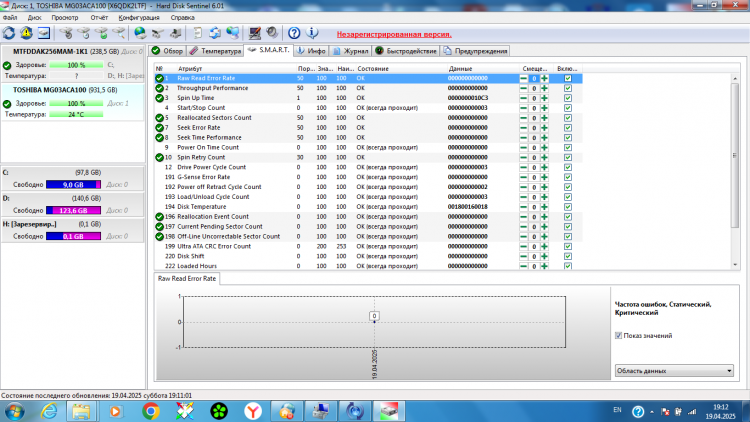Screen dimensions: 750x422
Task: Toggle enable checkbox for Spin Up Time
Action: tap(568, 98)
